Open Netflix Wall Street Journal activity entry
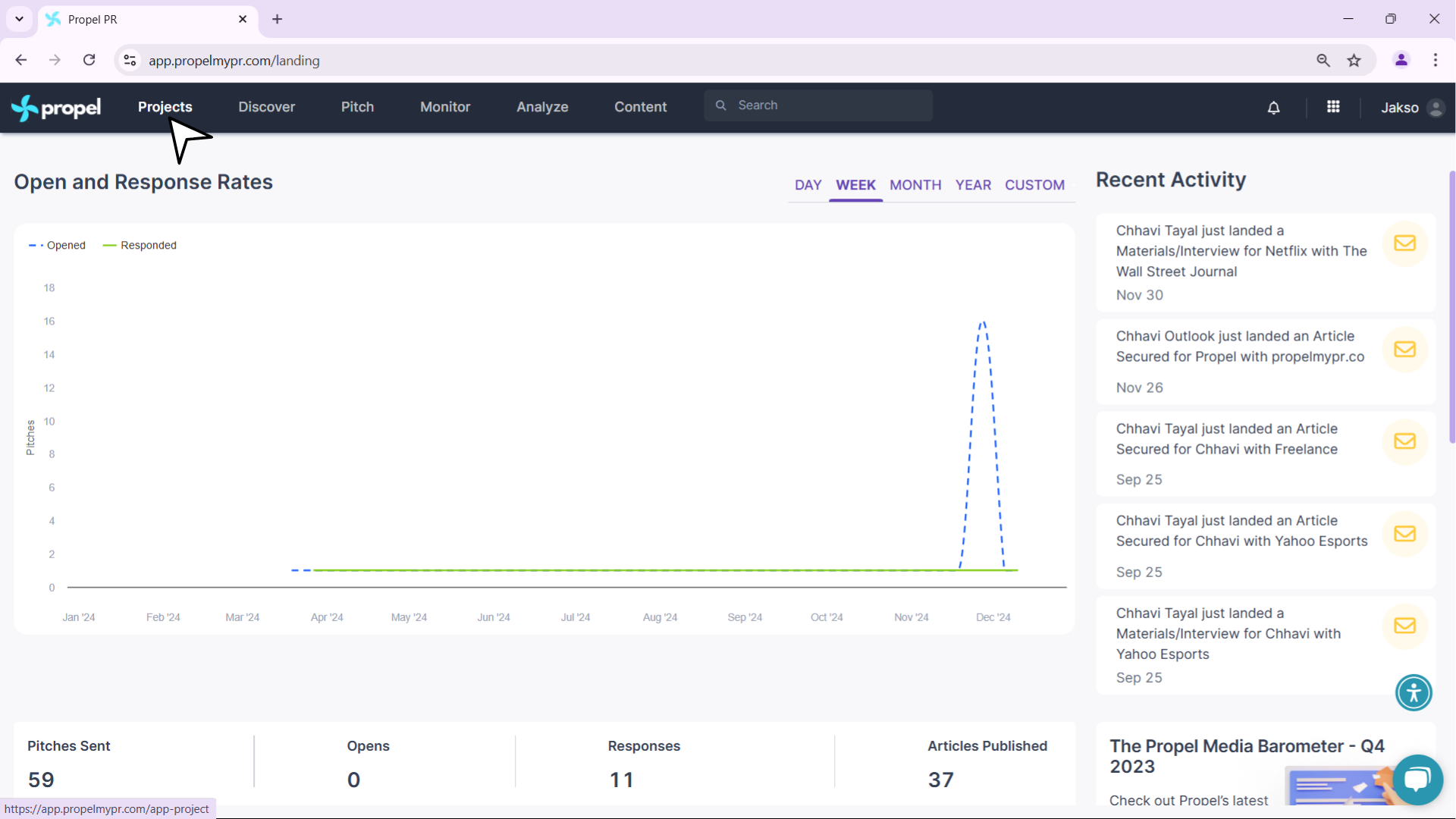1456x819 pixels. click(x=1266, y=262)
